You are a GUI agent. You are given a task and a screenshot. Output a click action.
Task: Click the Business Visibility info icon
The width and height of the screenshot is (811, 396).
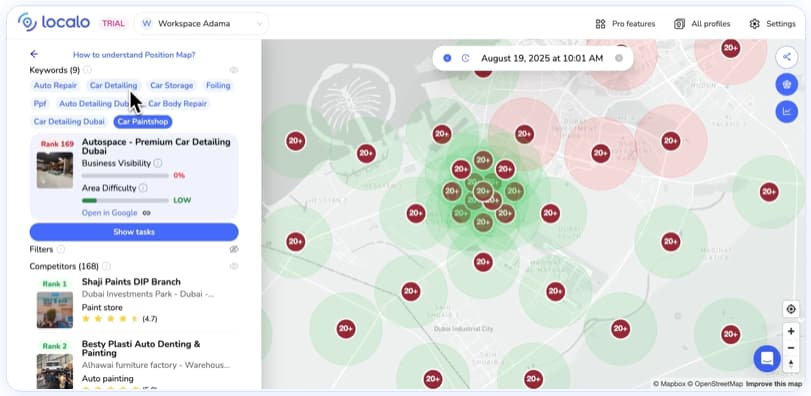157,163
